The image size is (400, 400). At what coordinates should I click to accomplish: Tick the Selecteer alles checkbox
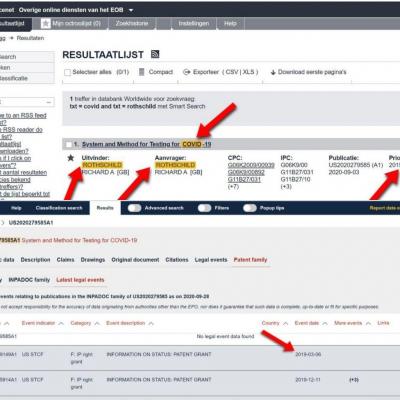[x=67, y=72]
